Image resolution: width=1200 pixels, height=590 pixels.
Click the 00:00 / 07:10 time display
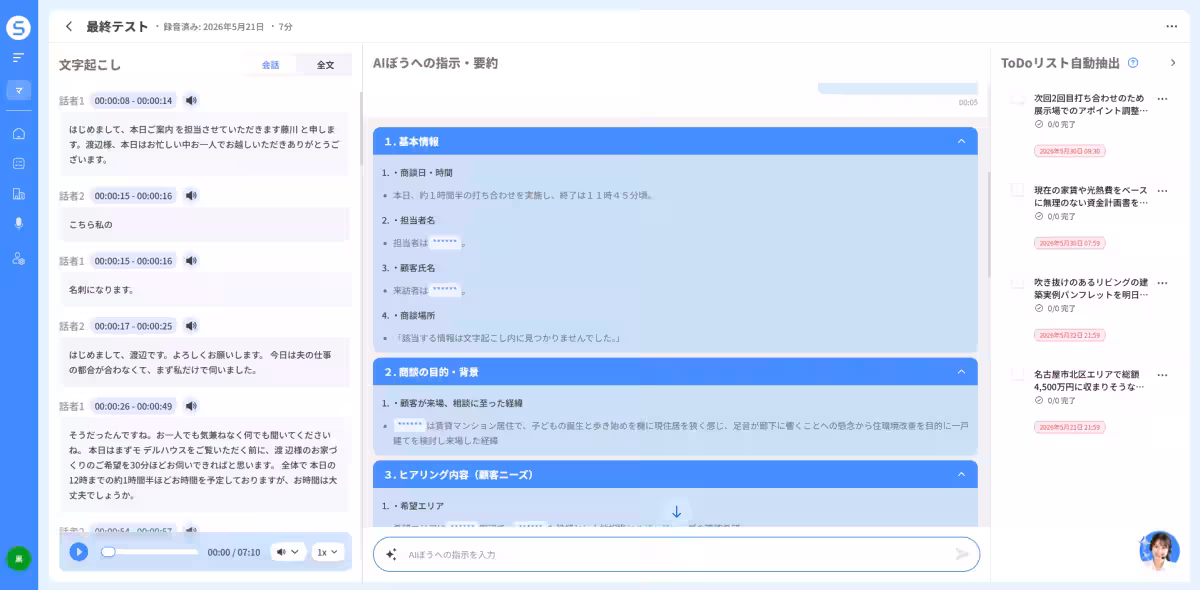[234, 552]
